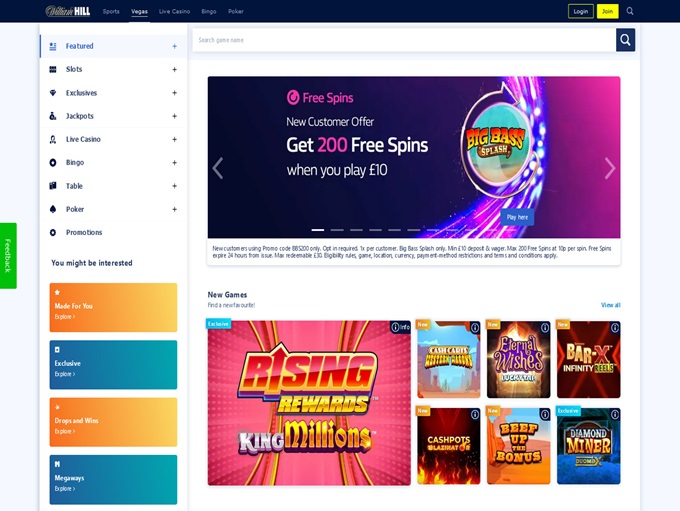Click the Login button

point(580,11)
